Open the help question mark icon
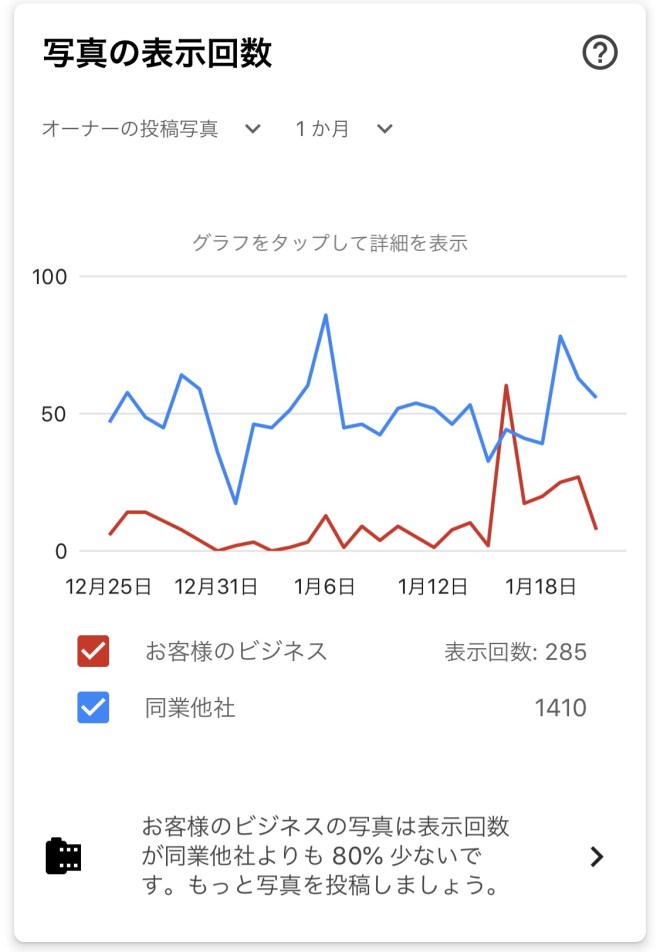 click(600, 53)
